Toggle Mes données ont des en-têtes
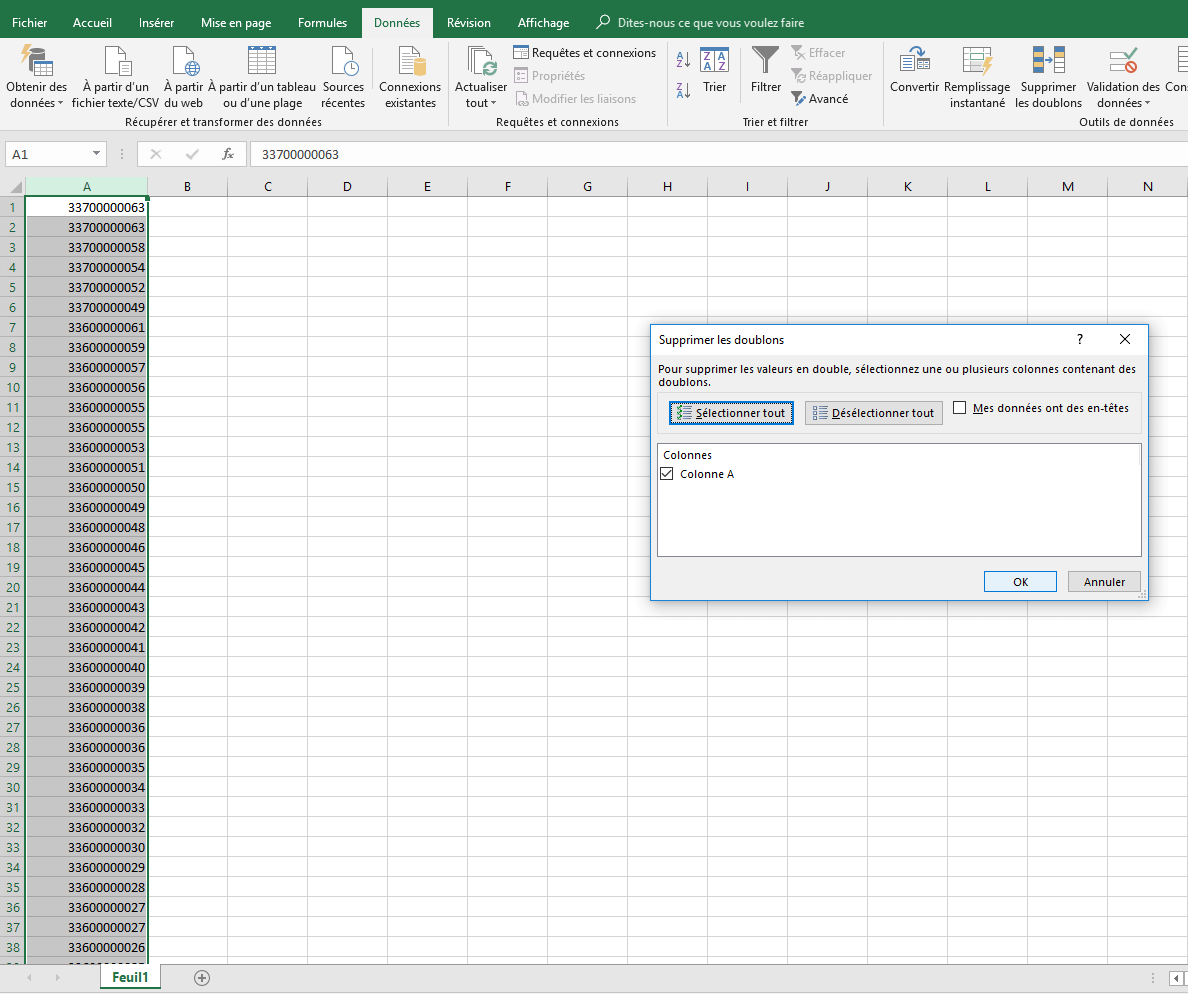Screen dimensions: 1188x994 pyautogui.click(x=959, y=408)
